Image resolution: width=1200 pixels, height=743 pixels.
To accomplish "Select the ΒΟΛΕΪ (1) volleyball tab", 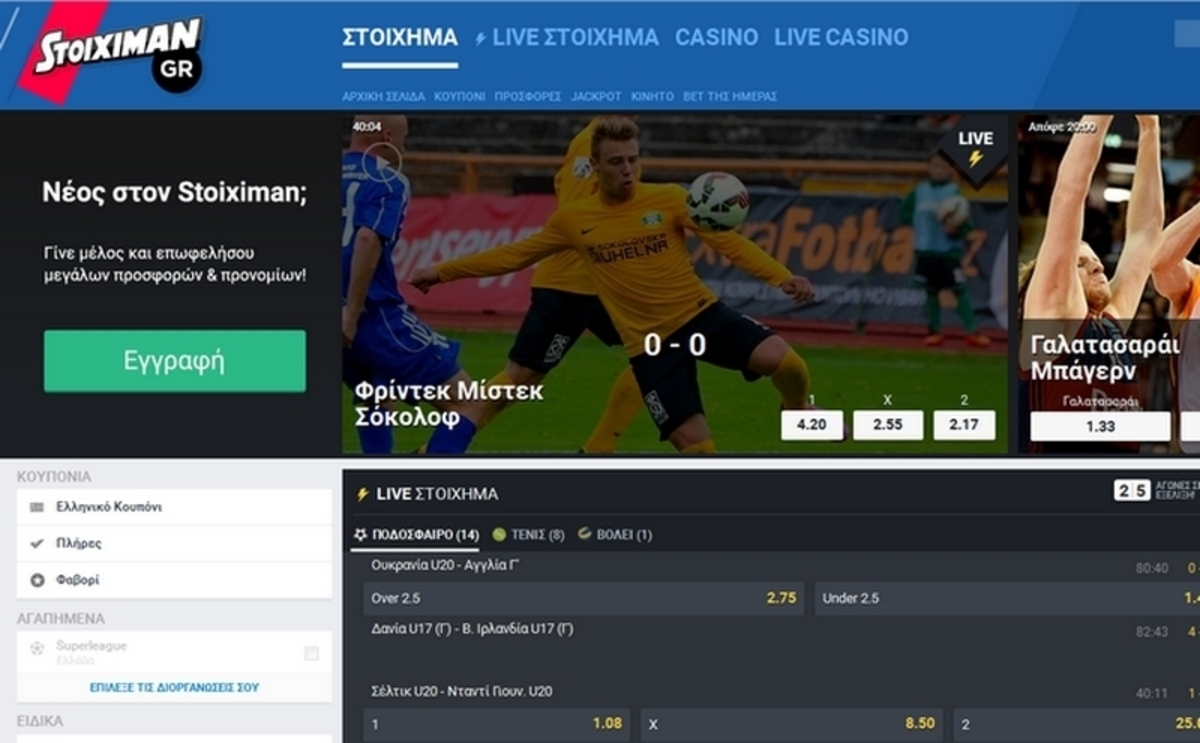I will pyautogui.click(x=615, y=535).
